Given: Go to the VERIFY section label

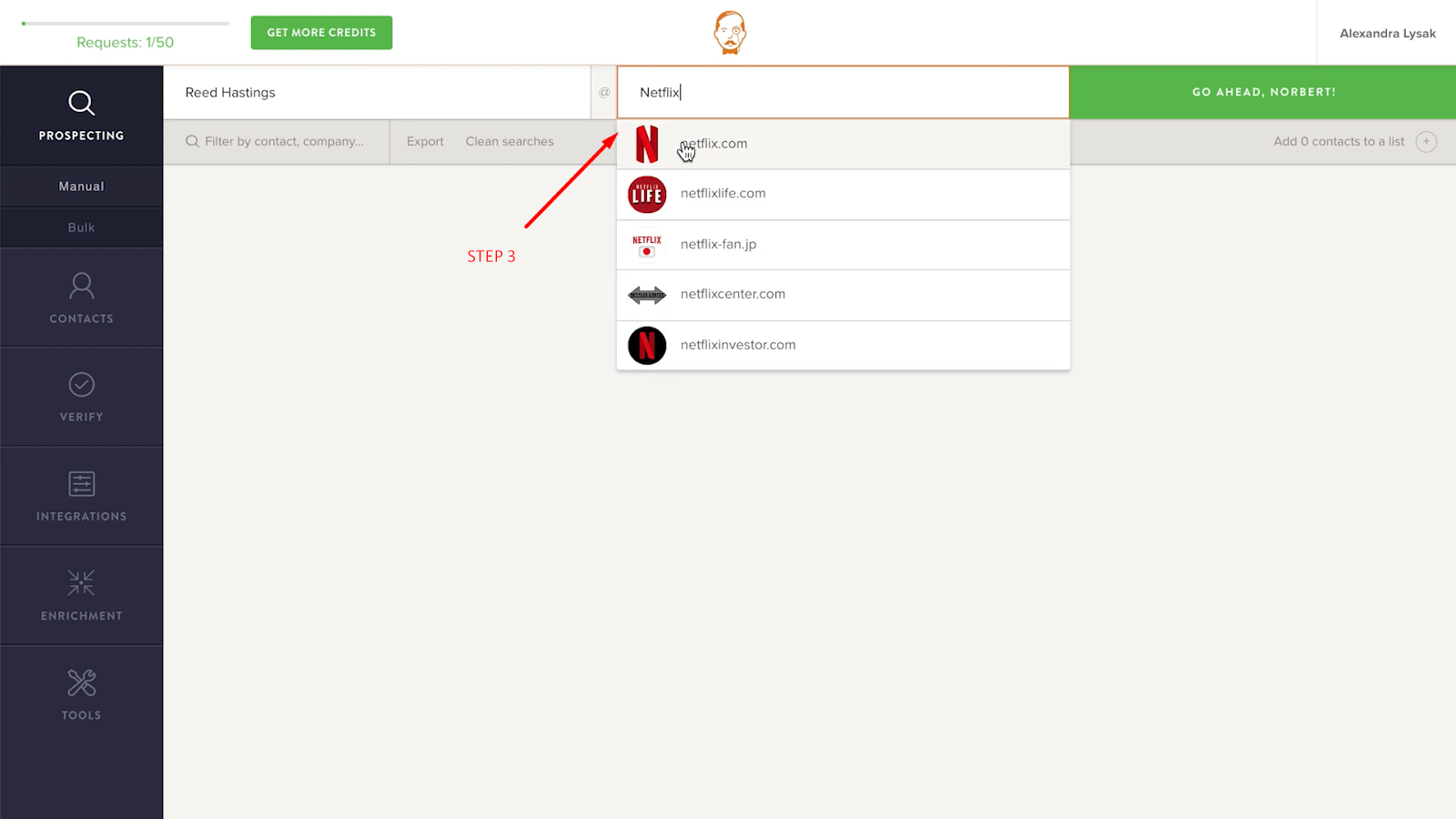Looking at the screenshot, I should (x=81, y=417).
